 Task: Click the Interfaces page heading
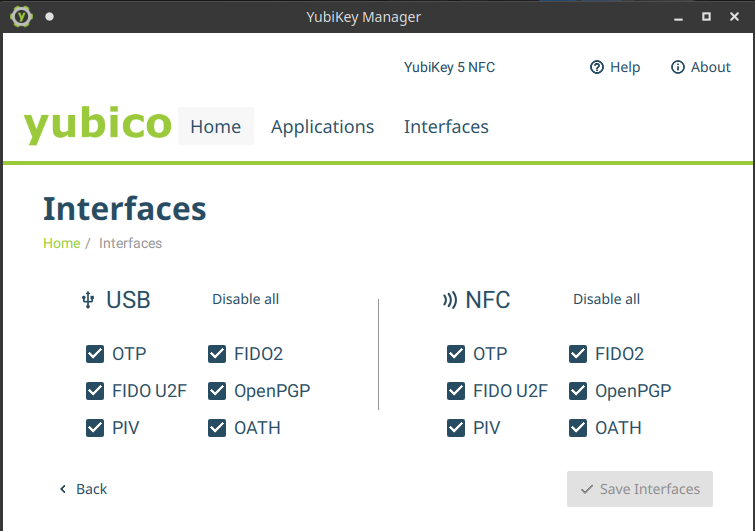(125, 209)
